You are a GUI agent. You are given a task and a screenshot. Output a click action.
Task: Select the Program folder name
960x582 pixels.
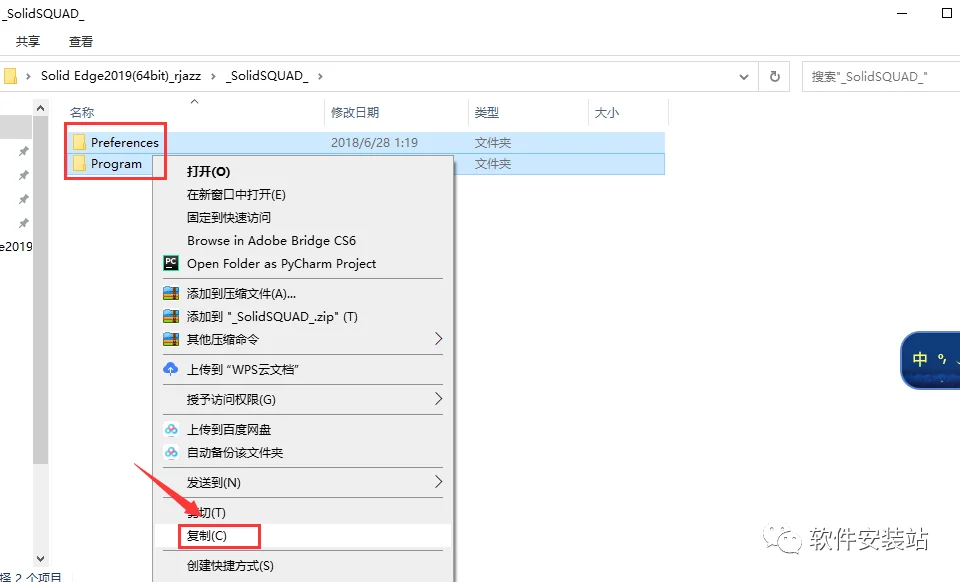[x=116, y=163]
